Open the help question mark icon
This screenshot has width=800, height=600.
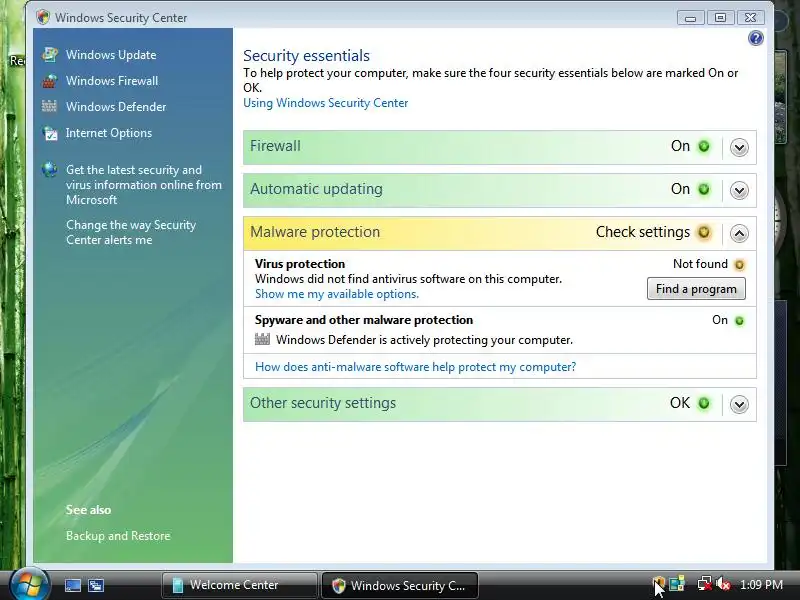tap(756, 38)
